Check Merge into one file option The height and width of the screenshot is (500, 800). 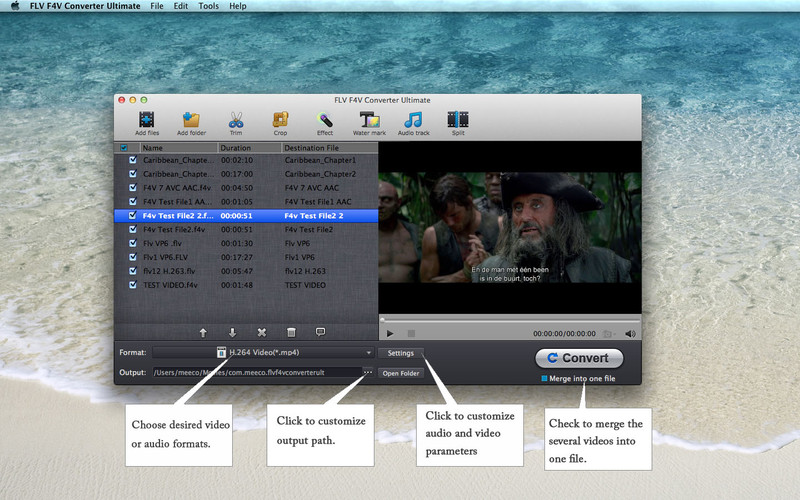pyautogui.click(x=544, y=379)
